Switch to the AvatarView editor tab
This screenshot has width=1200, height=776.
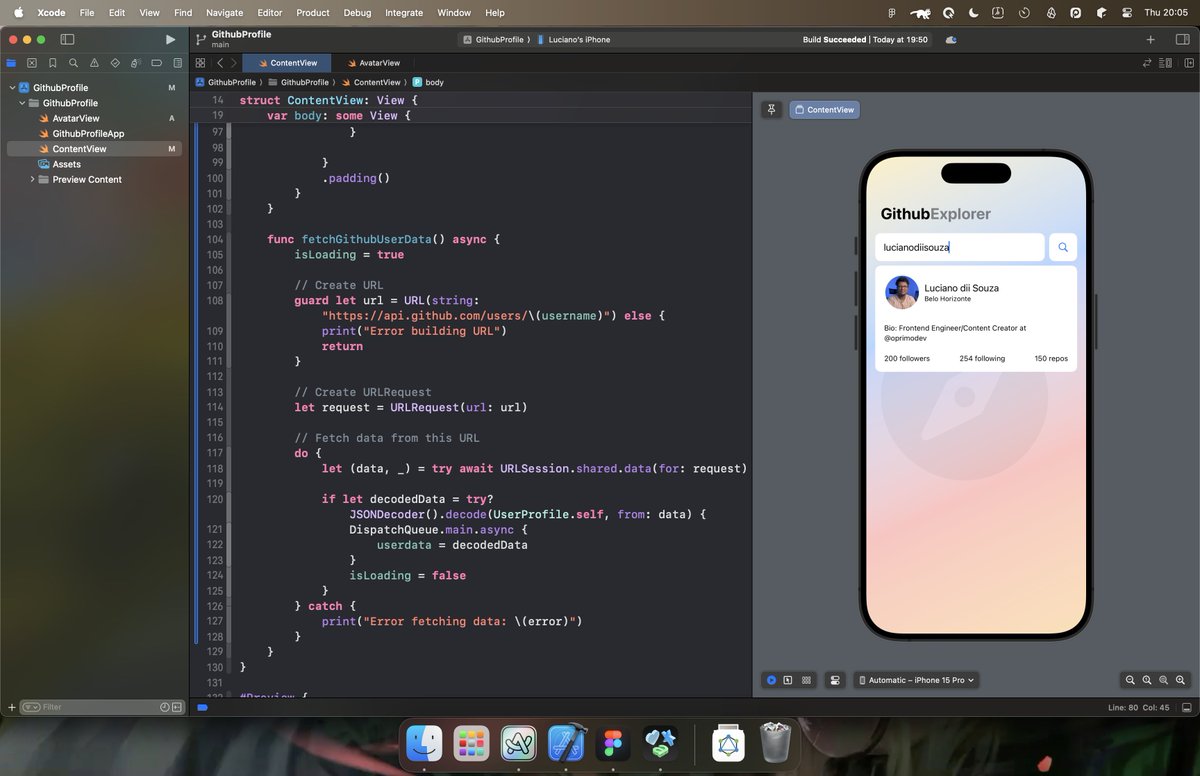click(x=373, y=62)
